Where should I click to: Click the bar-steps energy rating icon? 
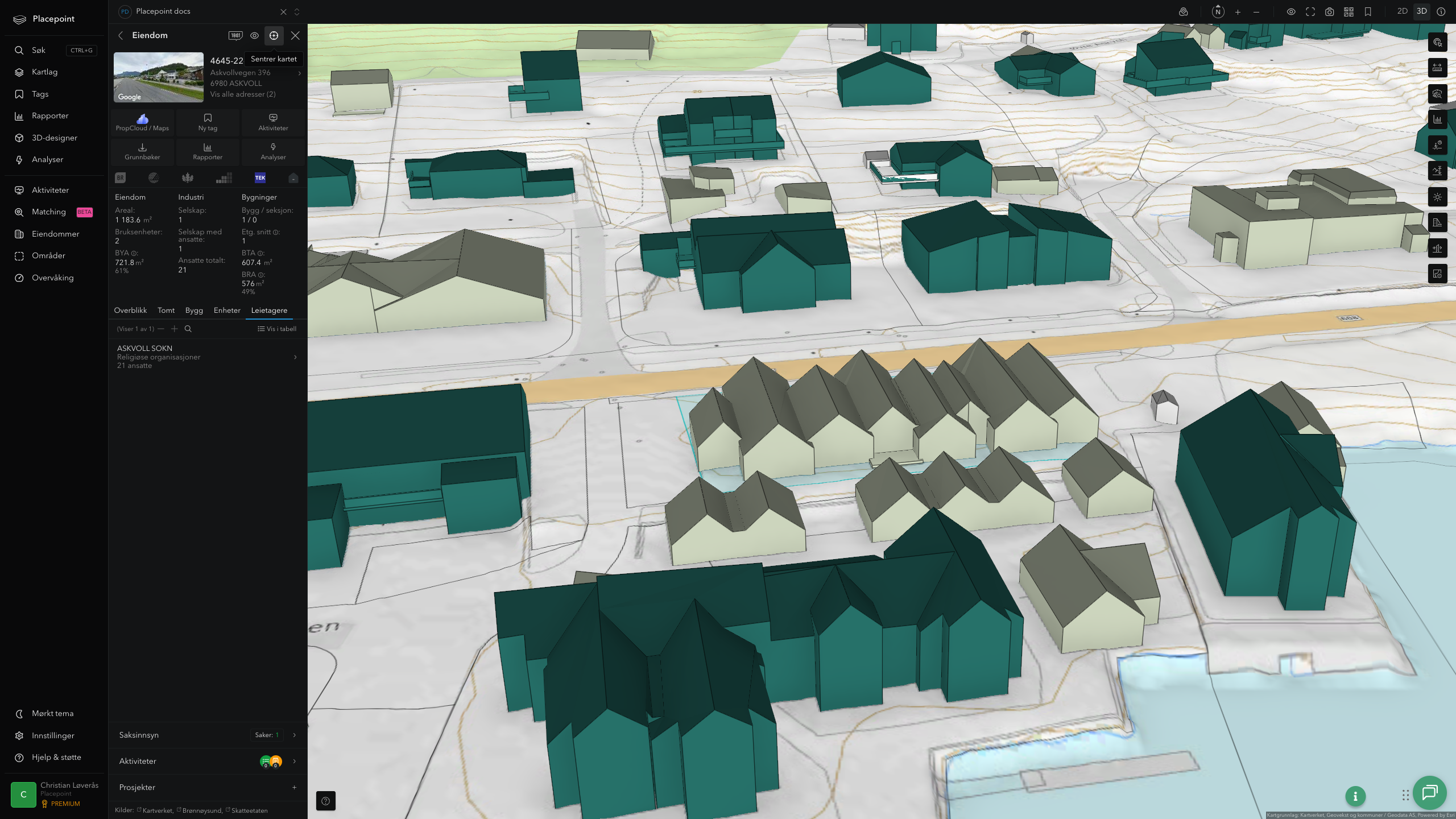[224, 178]
